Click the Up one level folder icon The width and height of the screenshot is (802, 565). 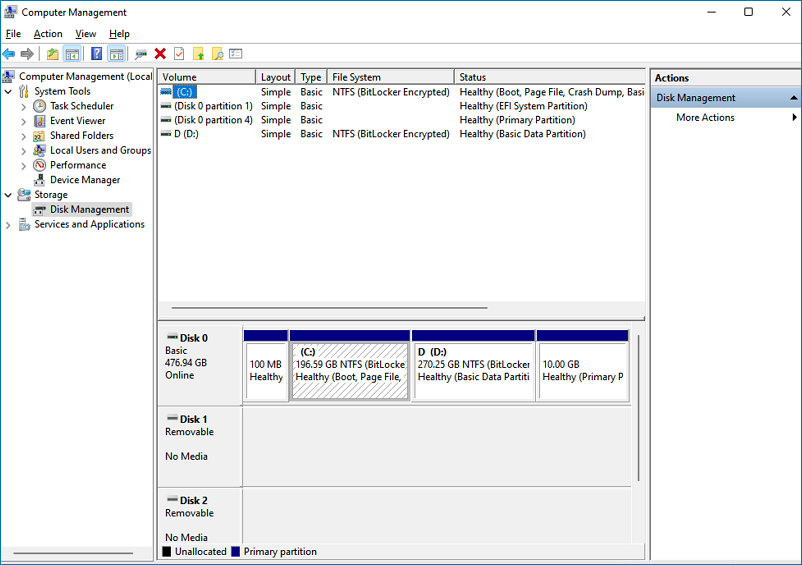52,54
